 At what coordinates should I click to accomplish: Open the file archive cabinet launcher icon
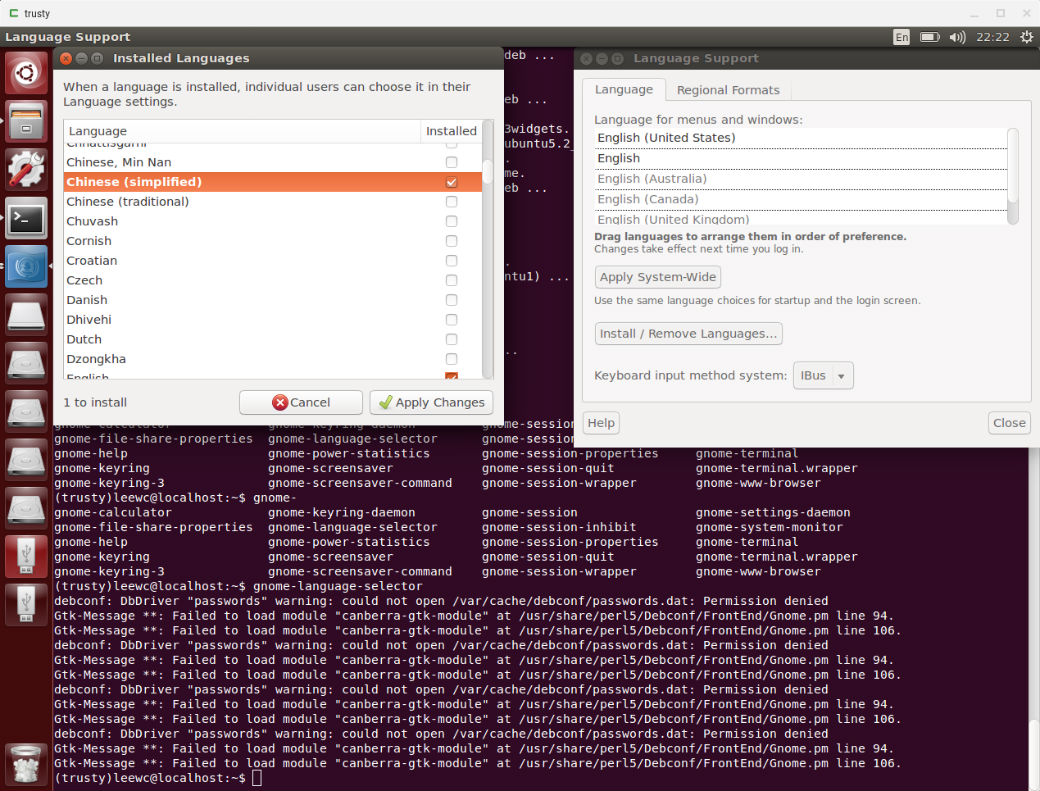pyautogui.click(x=26, y=121)
